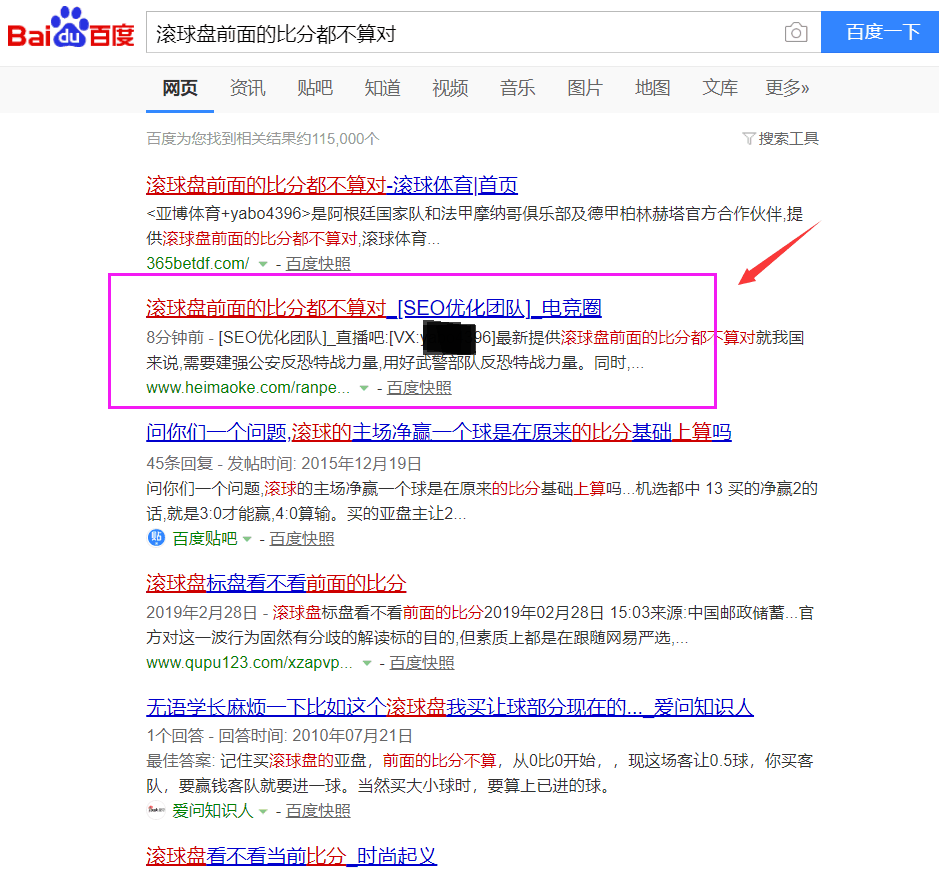
Task: Switch to the 资讯 tab
Action: pos(247,88)
